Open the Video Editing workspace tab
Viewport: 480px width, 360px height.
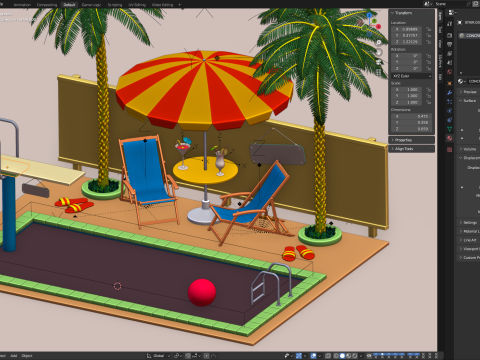(x=162, y=5)
